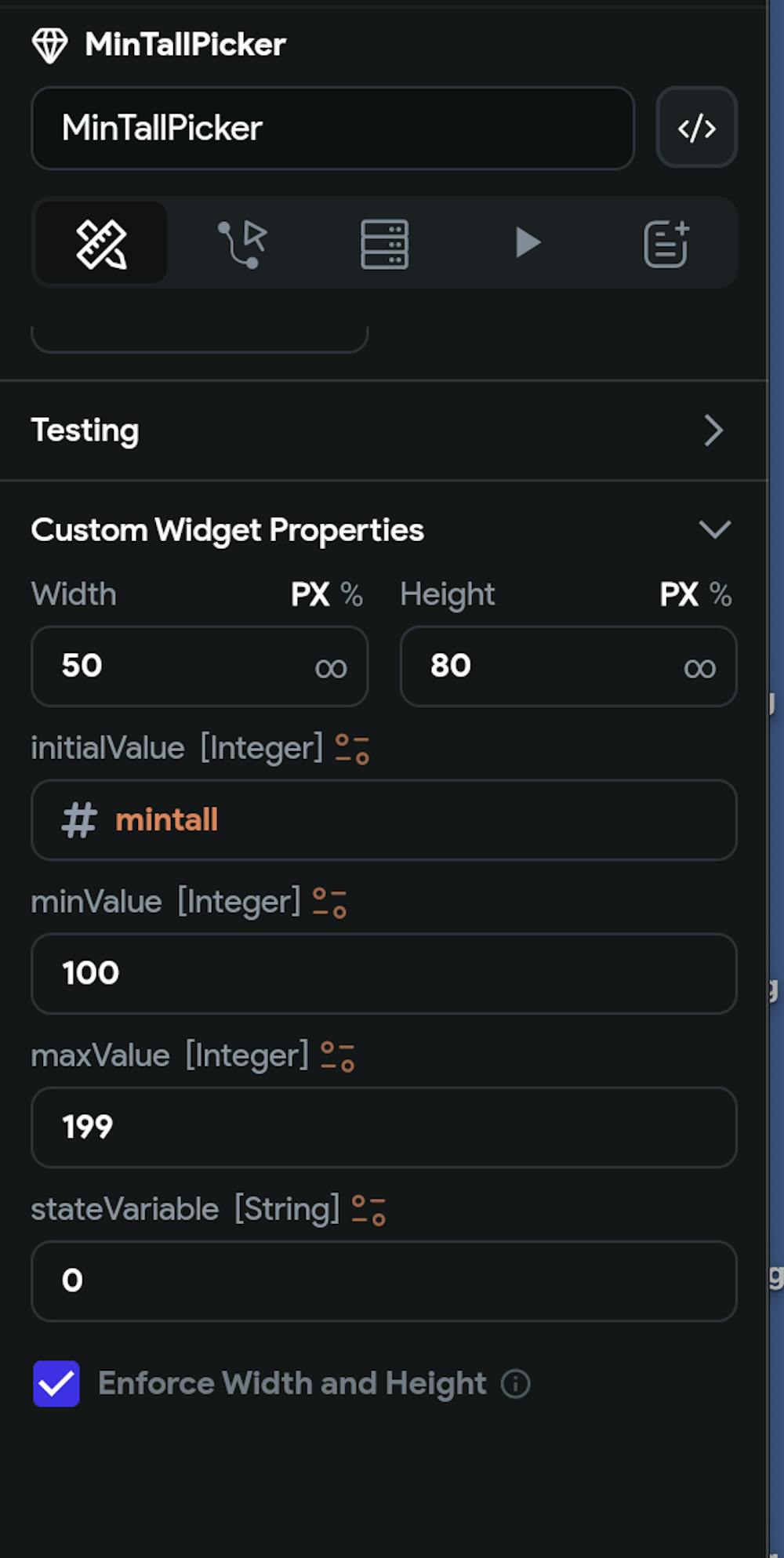Image resolution: width=784 pixels, height=1558 pixels.
Task: Set variable for initialValue using sliders icon
Action: point(352,749)
